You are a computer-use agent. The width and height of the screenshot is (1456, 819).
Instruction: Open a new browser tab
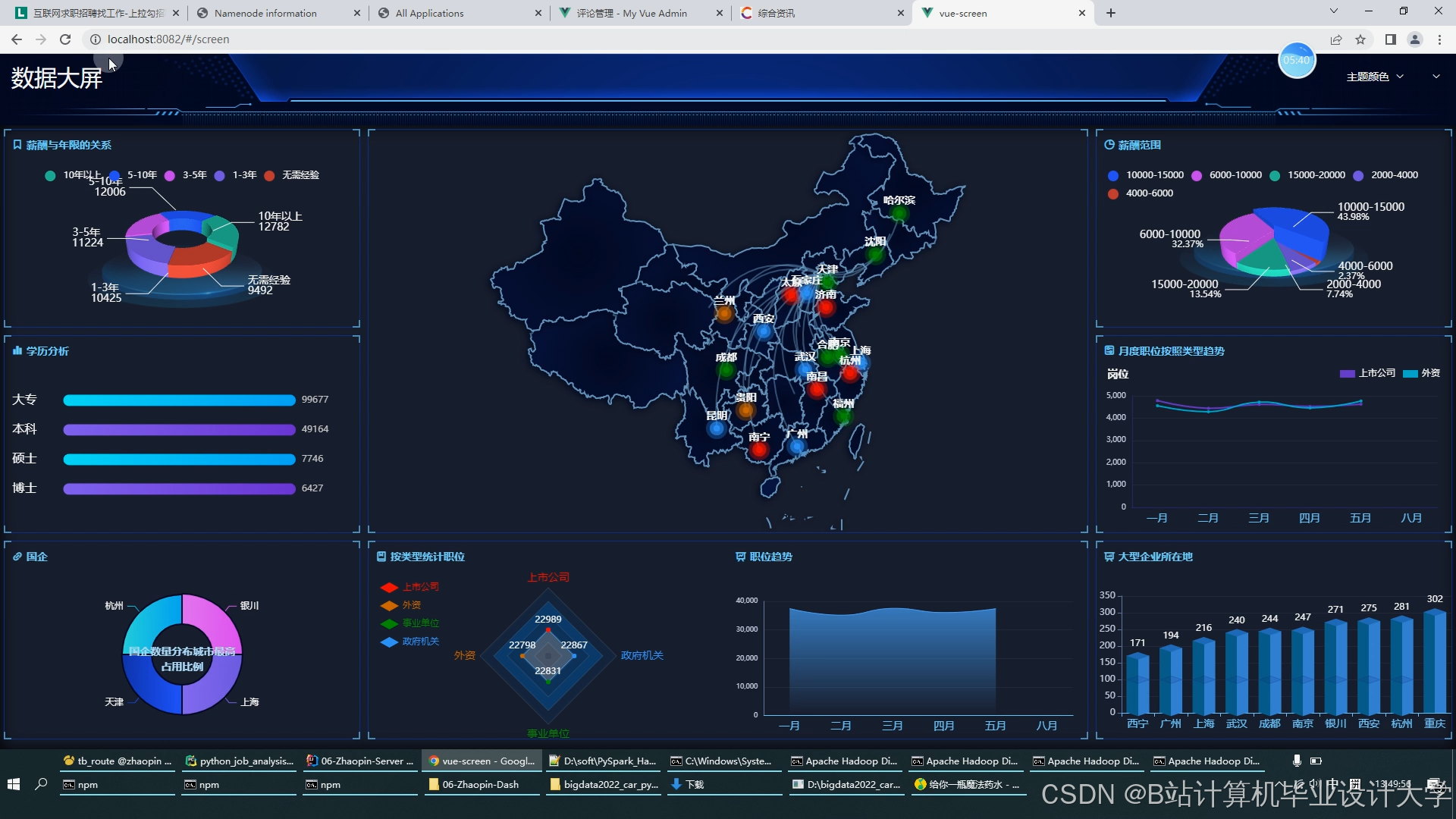[x=1111, y=13]
